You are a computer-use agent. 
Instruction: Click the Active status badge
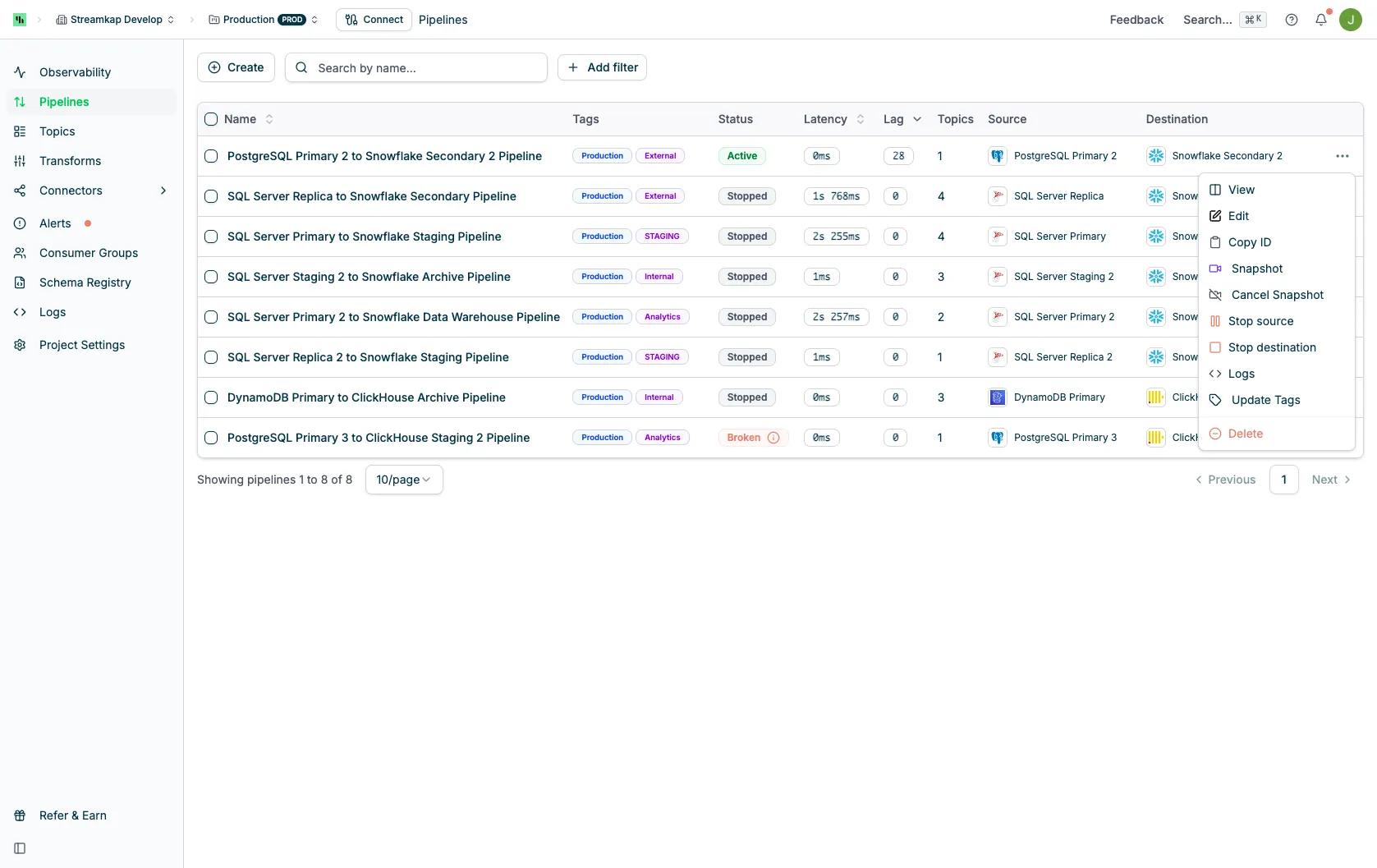pyautogui.click(x=742, y=156)
